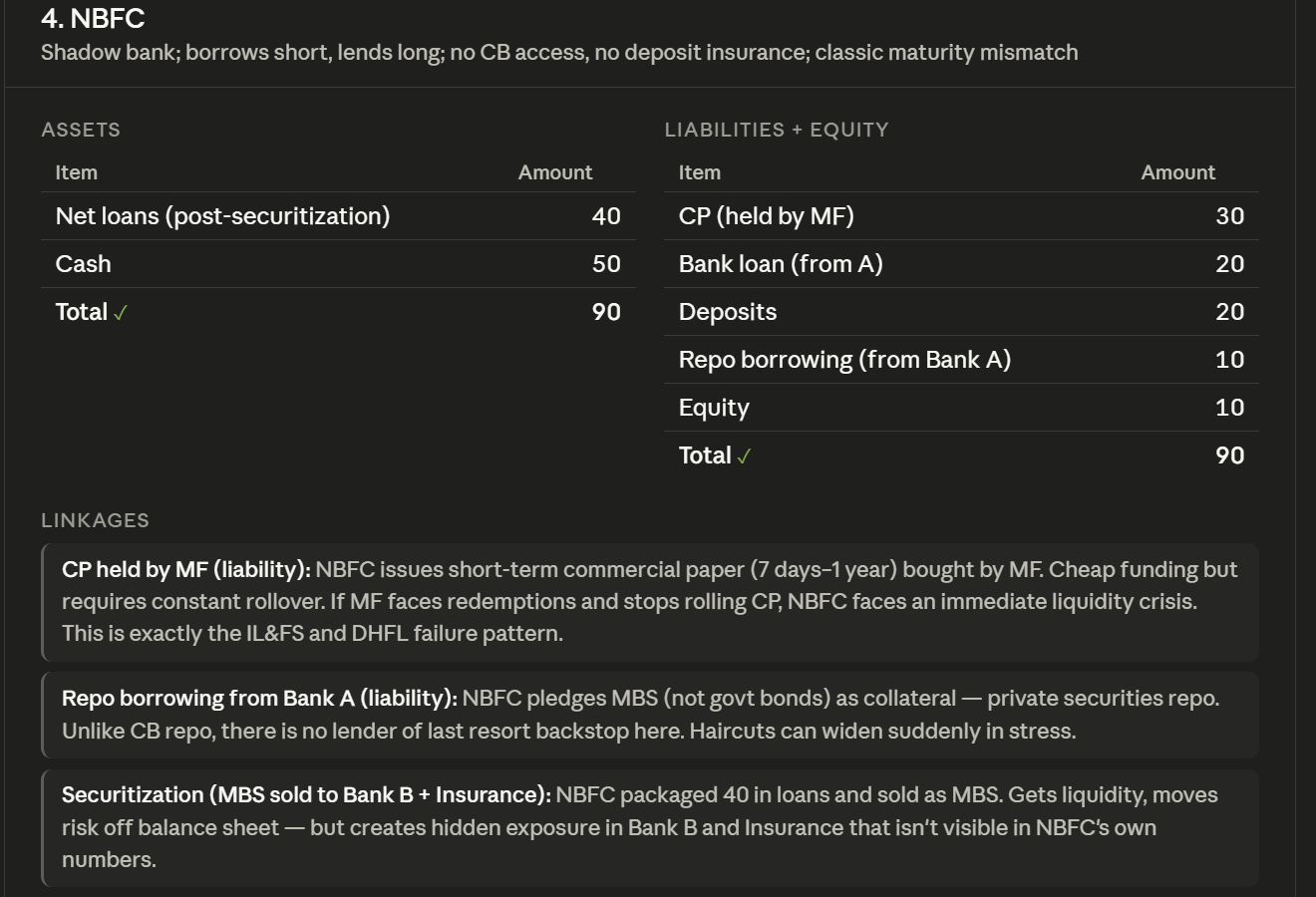Select the Cash row in assets

(x=338, y=264)
